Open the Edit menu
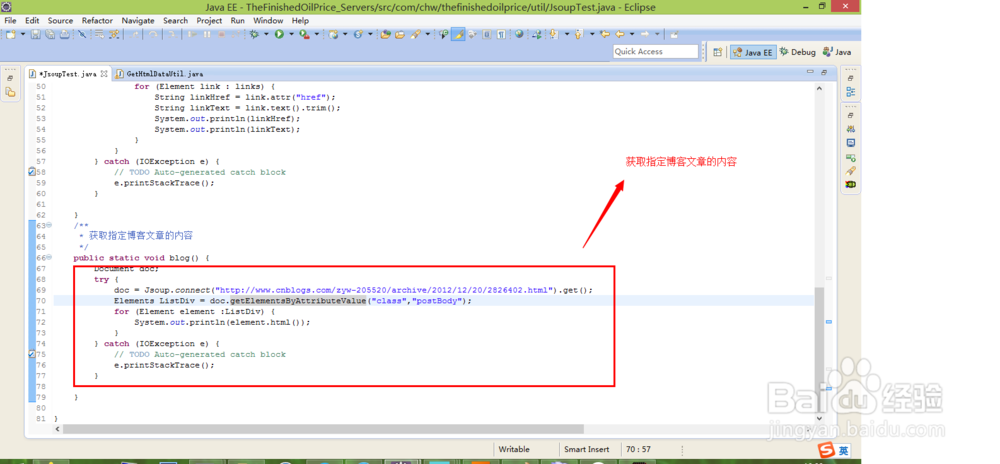The image size is (1000, 464). (x=32, y=20)
